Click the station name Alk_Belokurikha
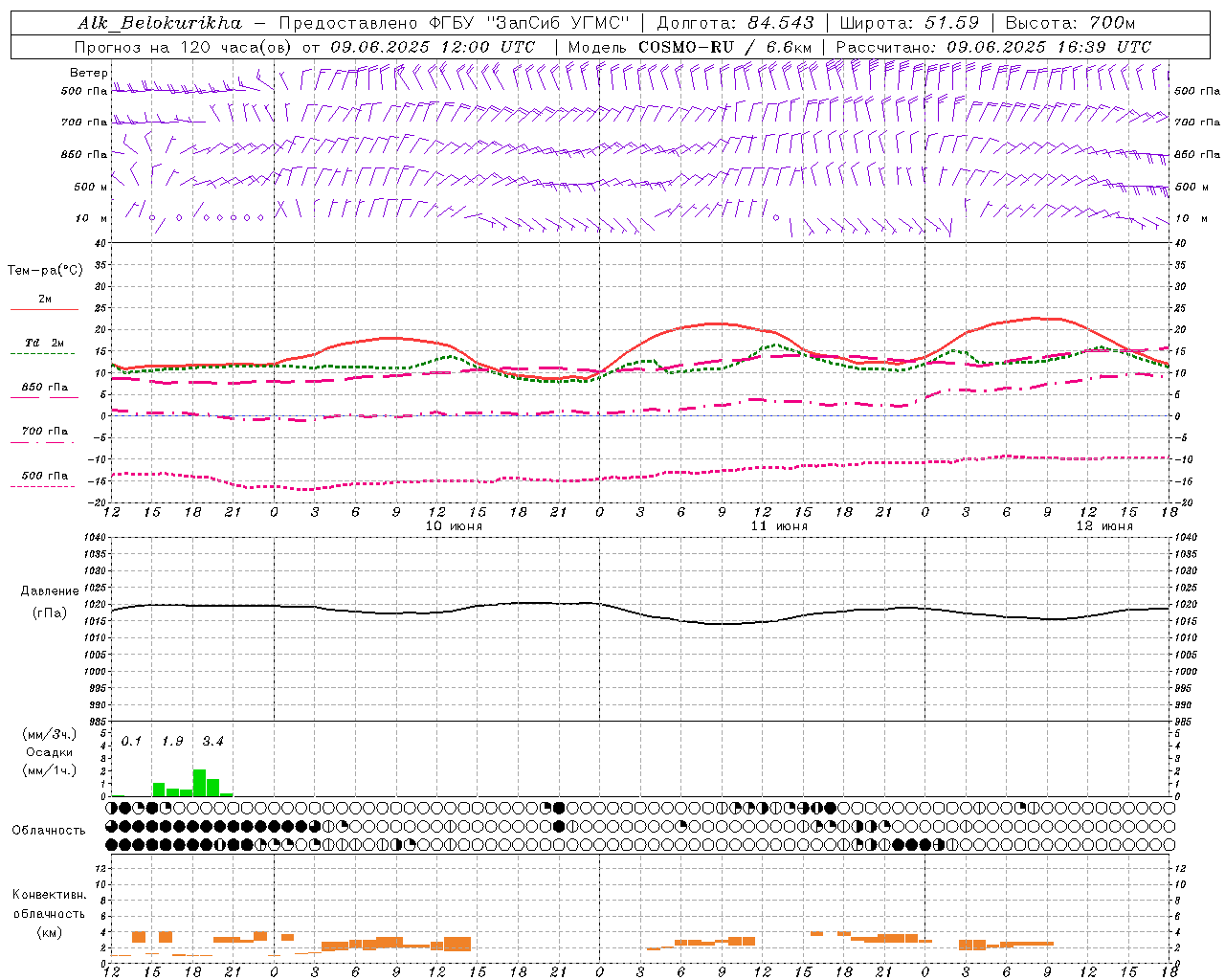The height and width of the screenshot is (980, 1225). click(160, 23)
